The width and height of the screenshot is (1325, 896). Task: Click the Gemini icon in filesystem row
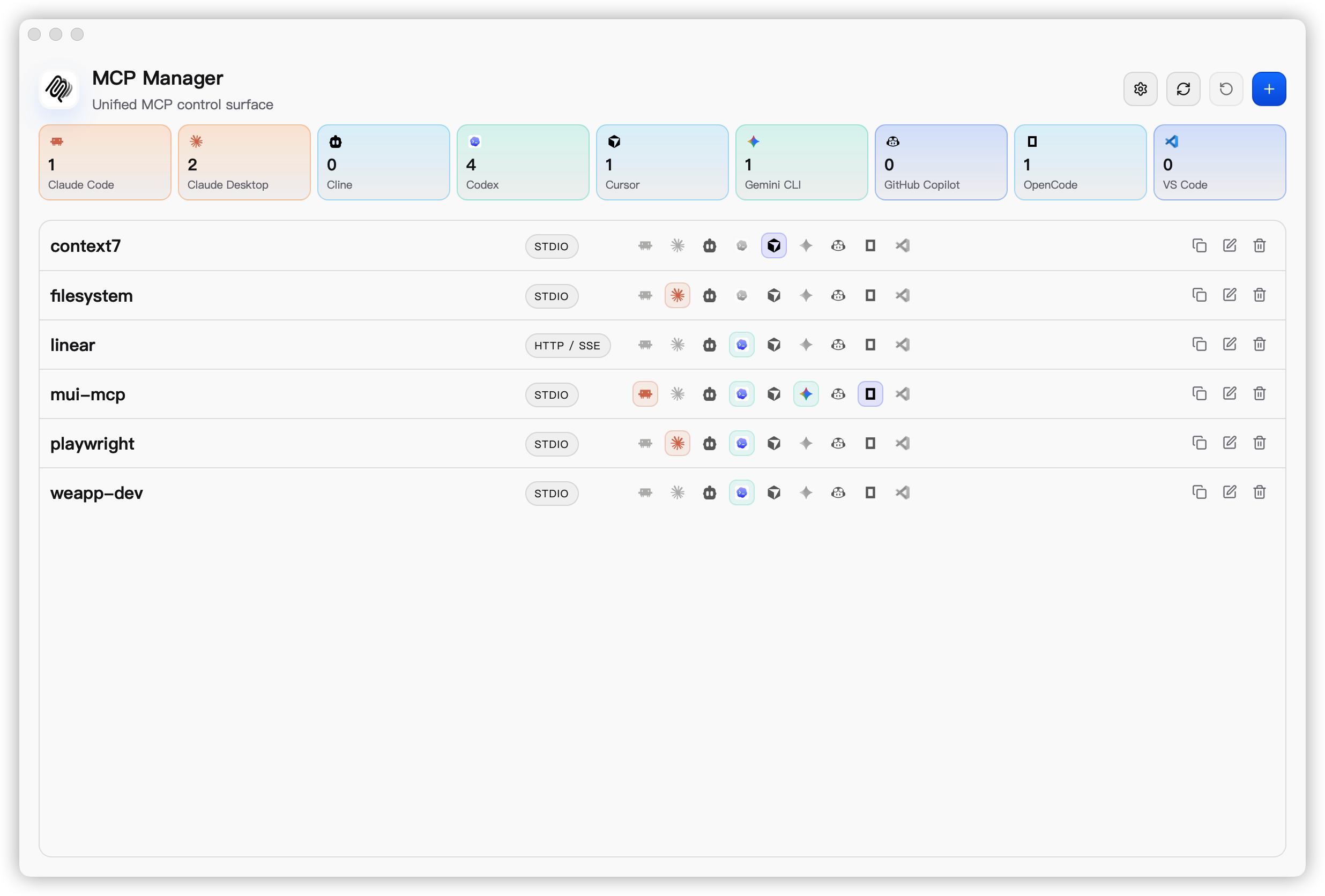(806, 295)
